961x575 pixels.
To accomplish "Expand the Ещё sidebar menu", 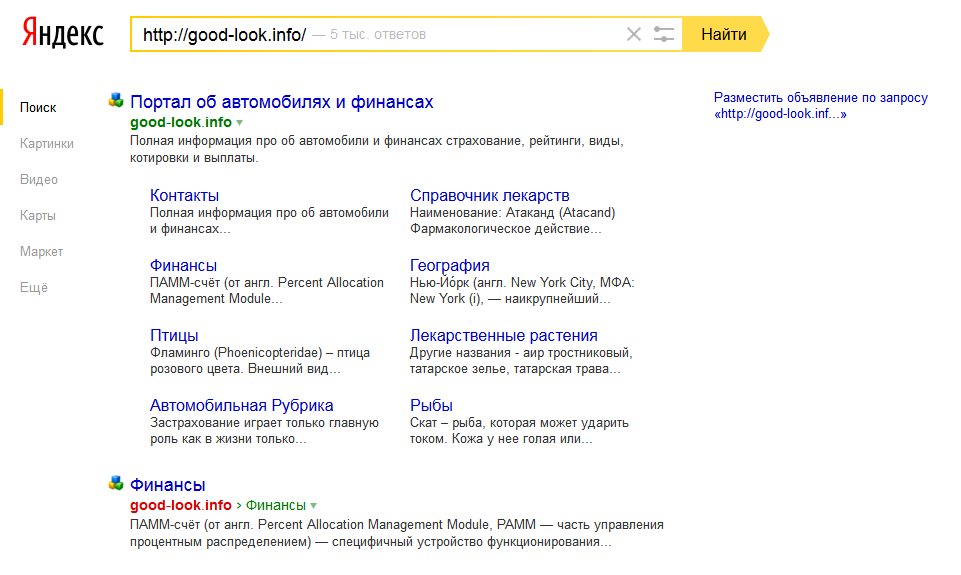I will click(34, 288).
